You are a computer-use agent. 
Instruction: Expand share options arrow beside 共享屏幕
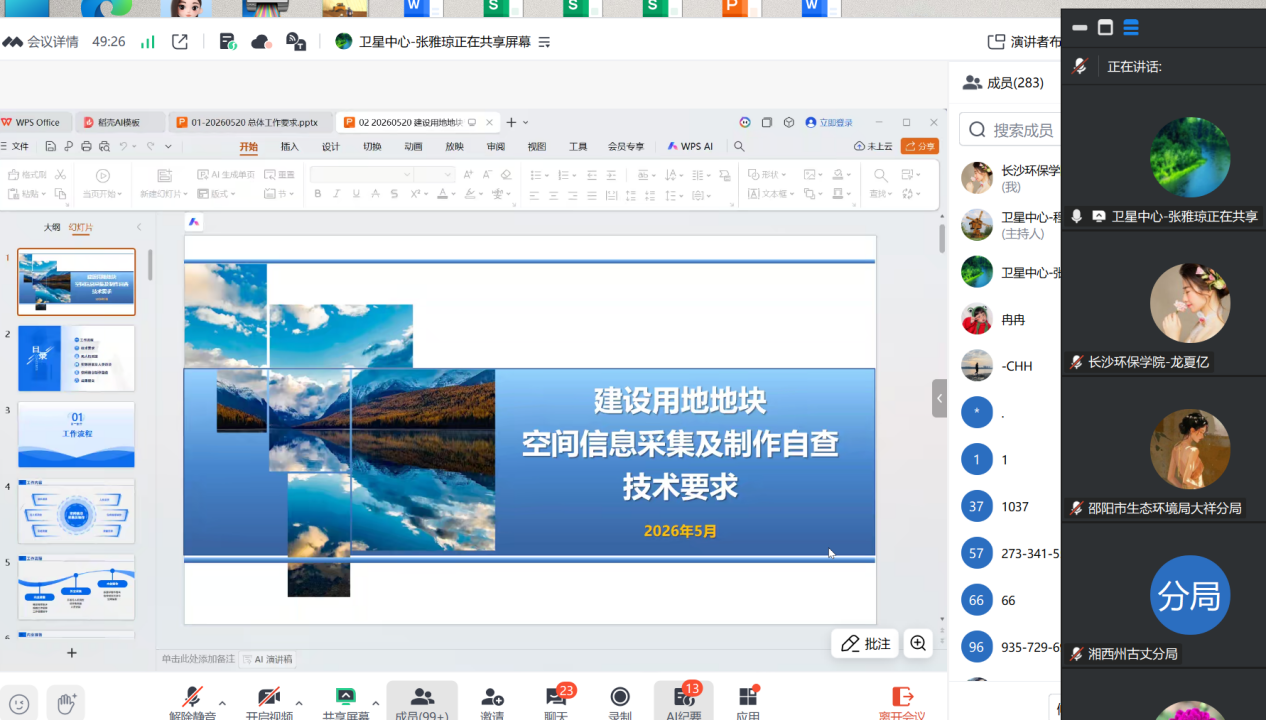tap(376, 704)
